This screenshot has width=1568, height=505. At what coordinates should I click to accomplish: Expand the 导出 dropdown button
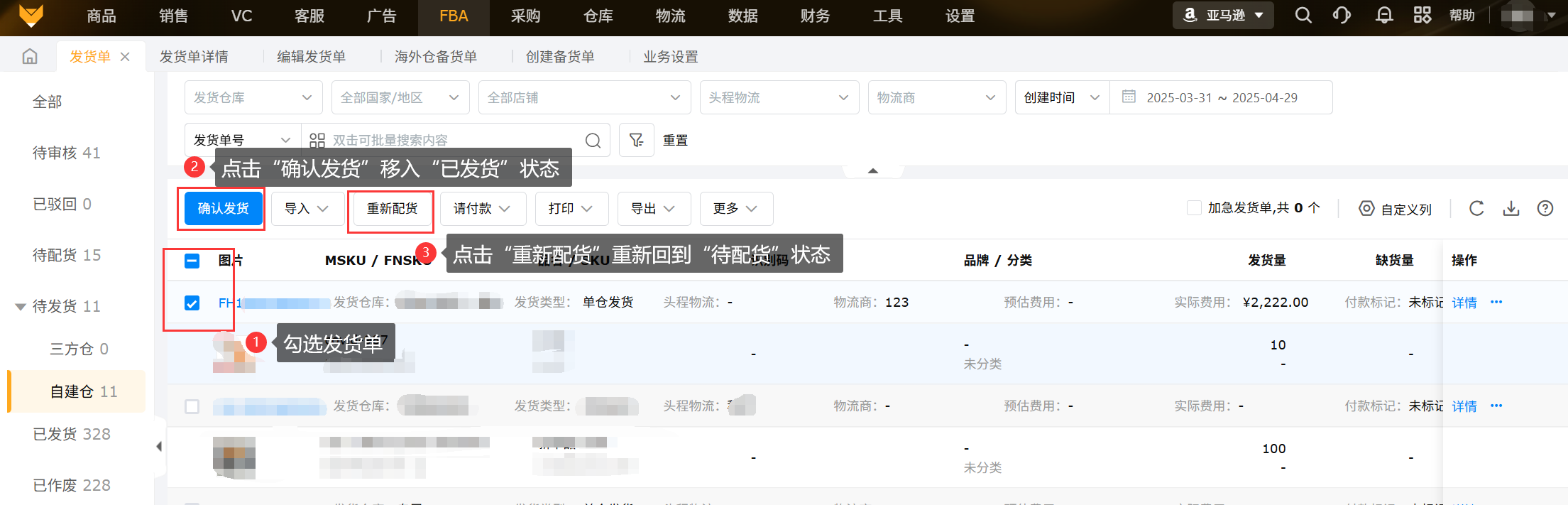pyautogui.click(x=654, y=209)
